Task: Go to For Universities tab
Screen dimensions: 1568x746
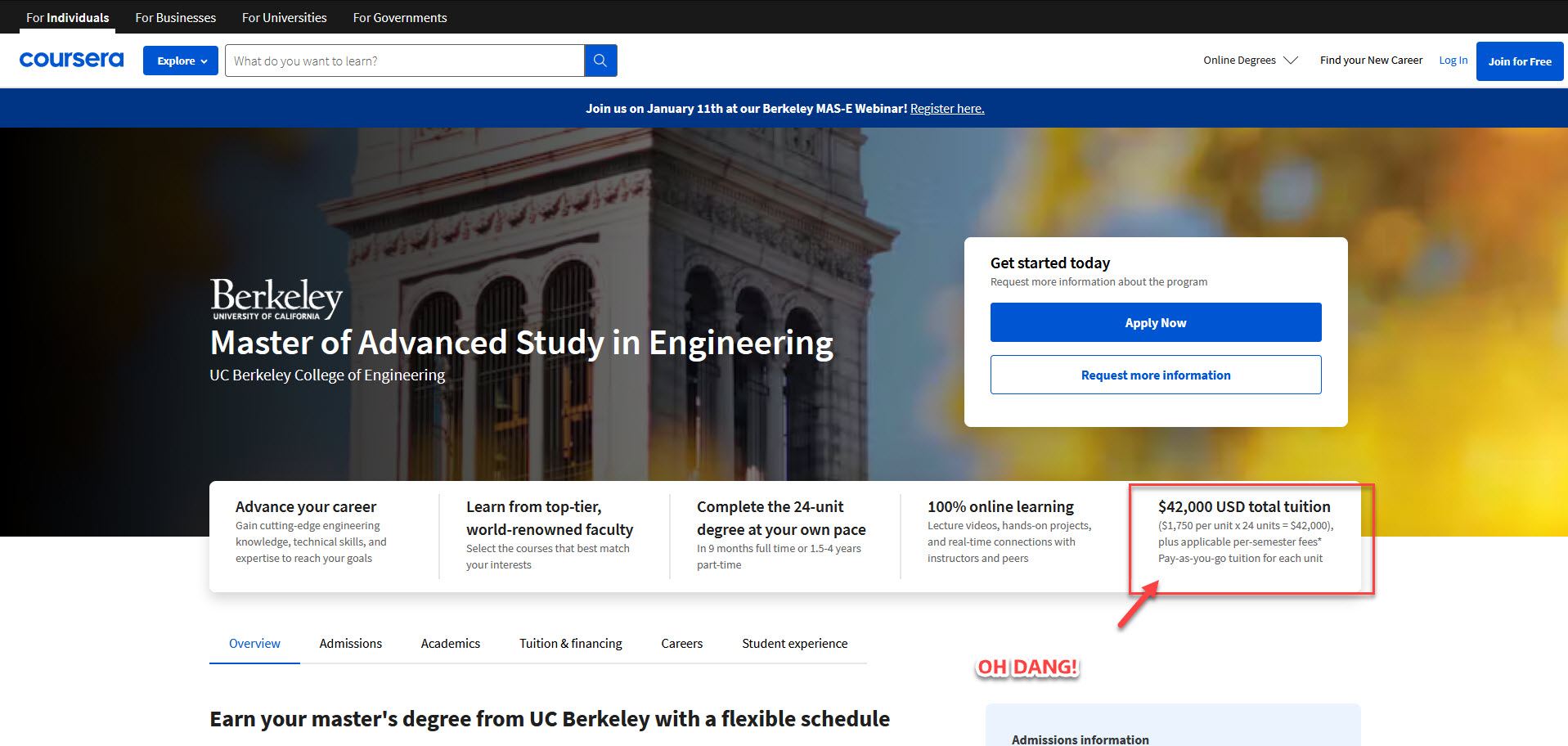Action: point(285,17)
